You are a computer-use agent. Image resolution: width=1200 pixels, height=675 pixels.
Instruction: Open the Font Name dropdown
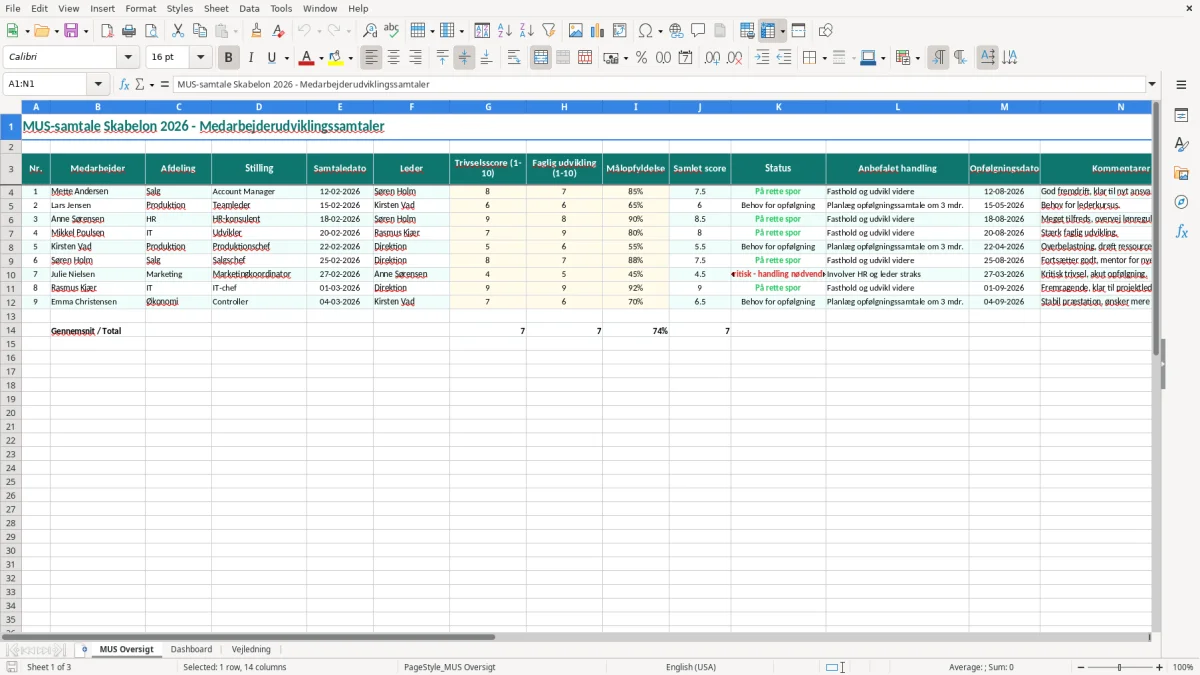click(x=128, y=58)
